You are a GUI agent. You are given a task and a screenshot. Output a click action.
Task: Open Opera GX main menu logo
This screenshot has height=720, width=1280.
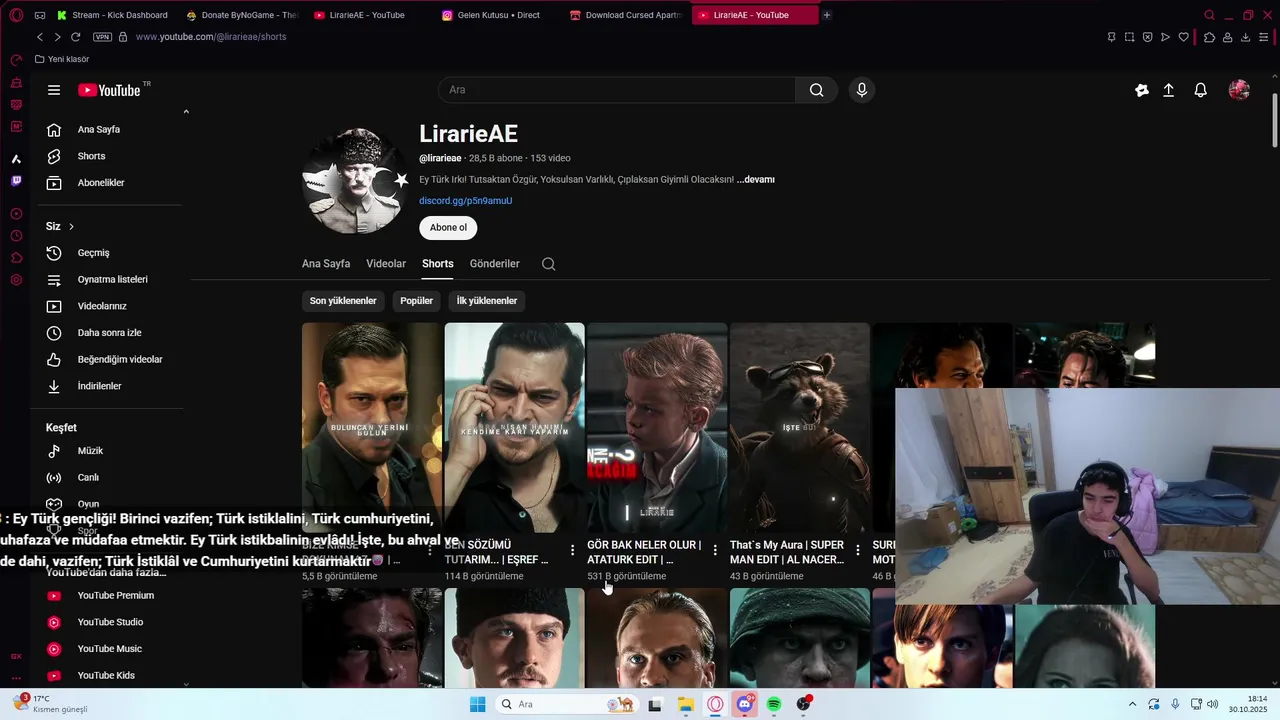click(x=16, y=15)
